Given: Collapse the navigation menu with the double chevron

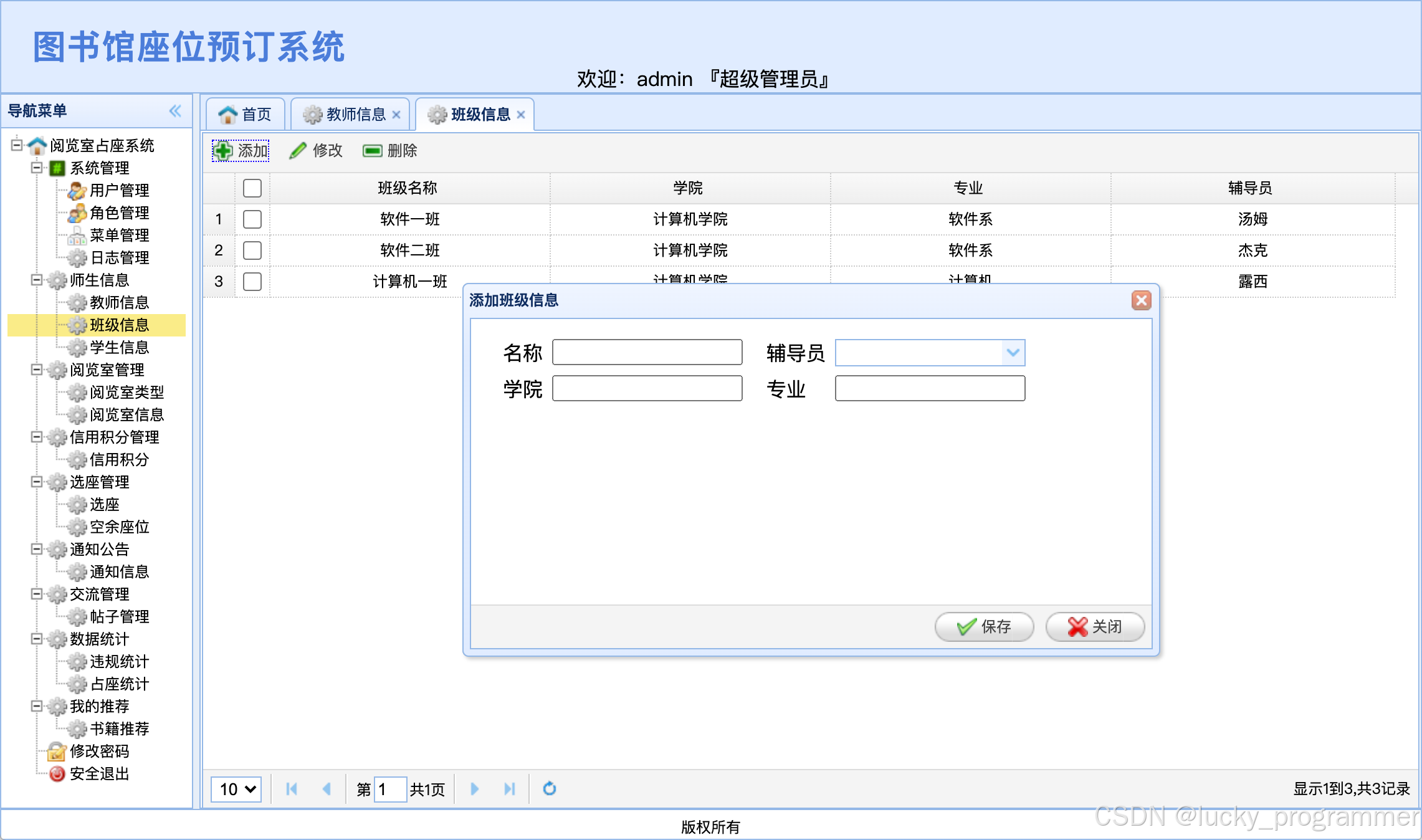Looking at the screenshot, I should tap(175, 111).
